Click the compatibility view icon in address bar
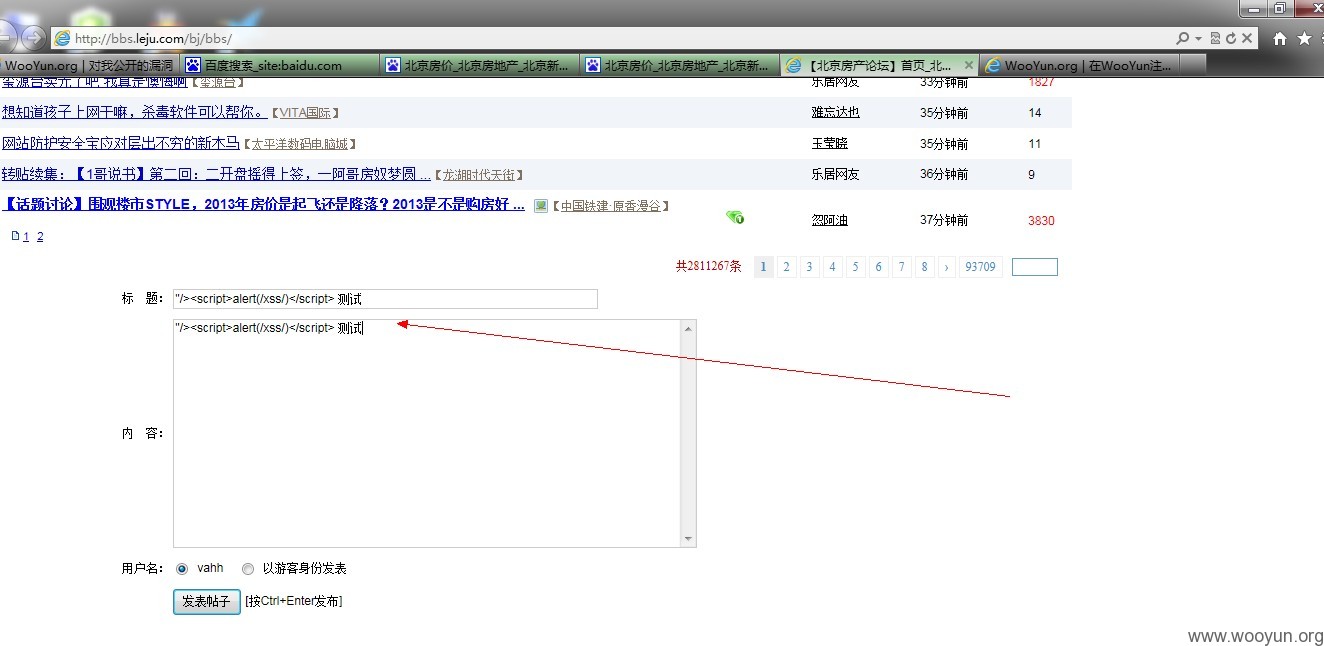 pyautogui.click(x=1215, y=38)
